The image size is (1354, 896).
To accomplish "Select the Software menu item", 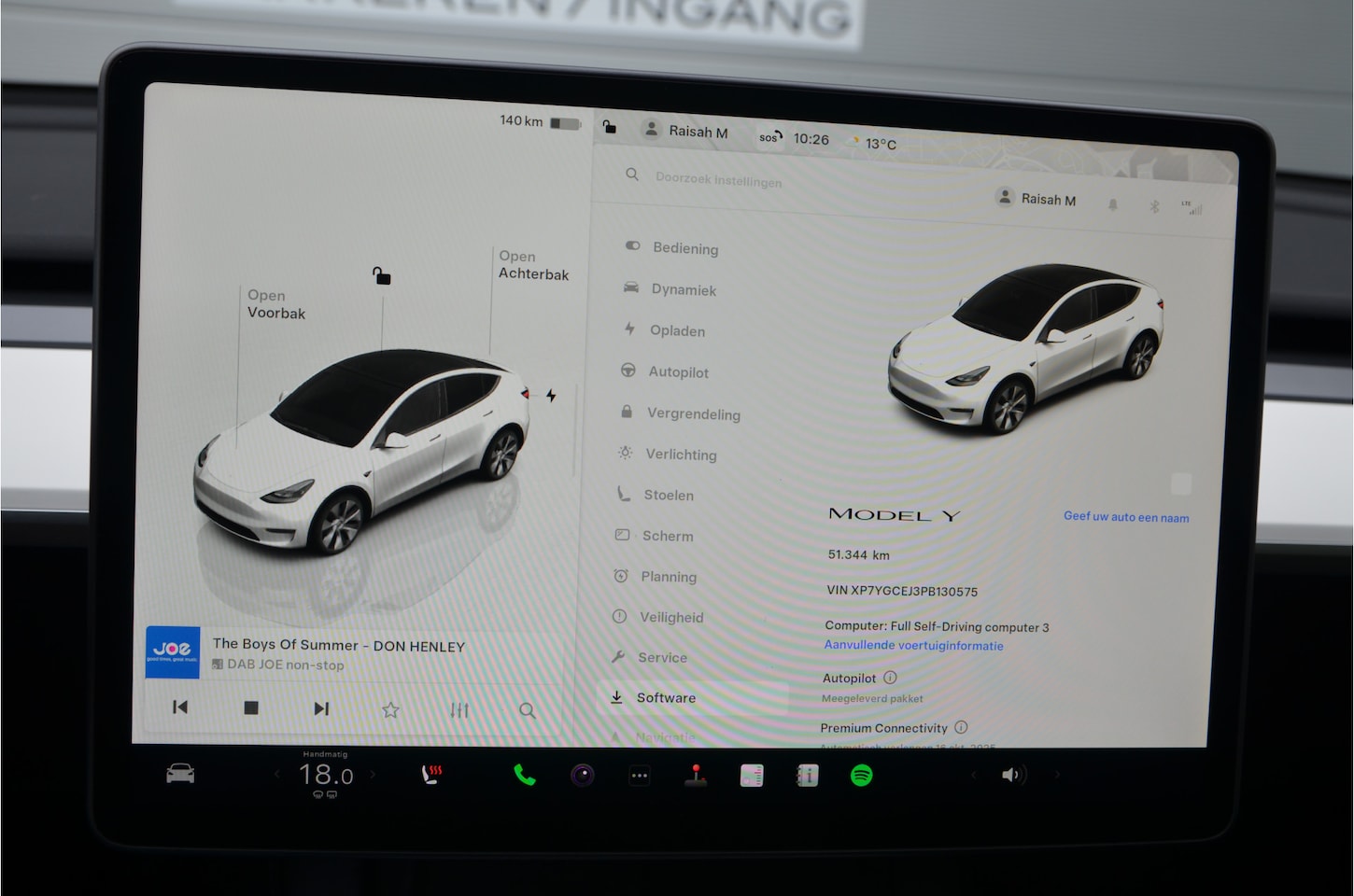I will [x=665, y=698].
